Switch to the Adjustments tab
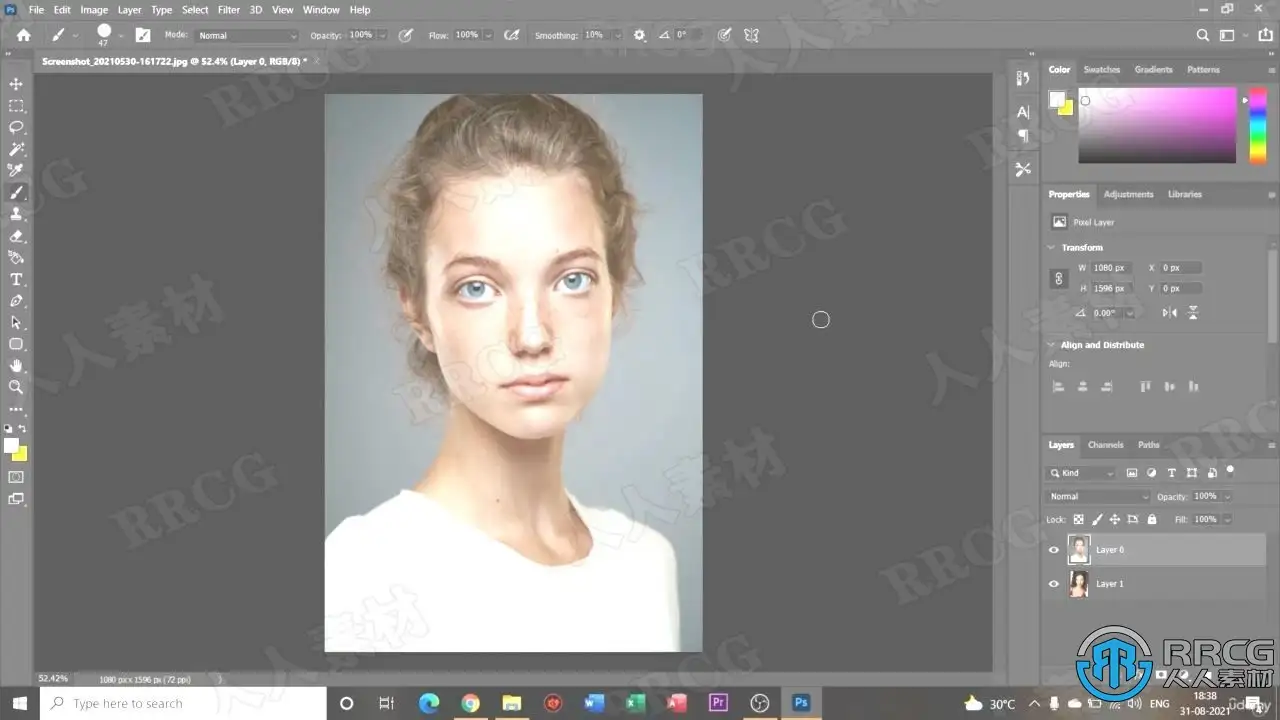 [1128, 194]
